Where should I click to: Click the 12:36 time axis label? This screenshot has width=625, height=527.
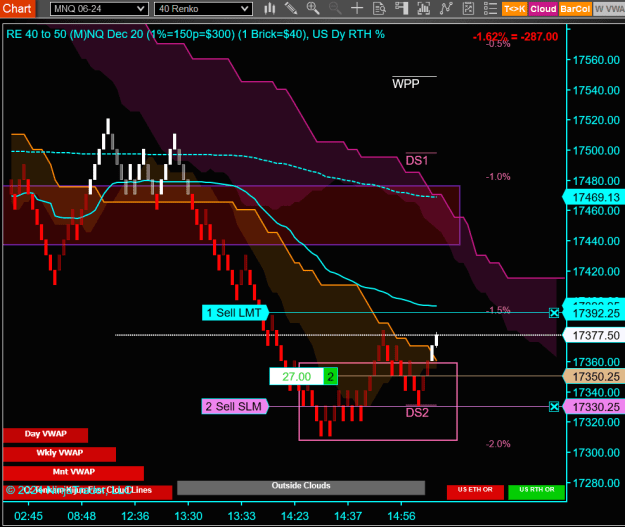[135, 516]
